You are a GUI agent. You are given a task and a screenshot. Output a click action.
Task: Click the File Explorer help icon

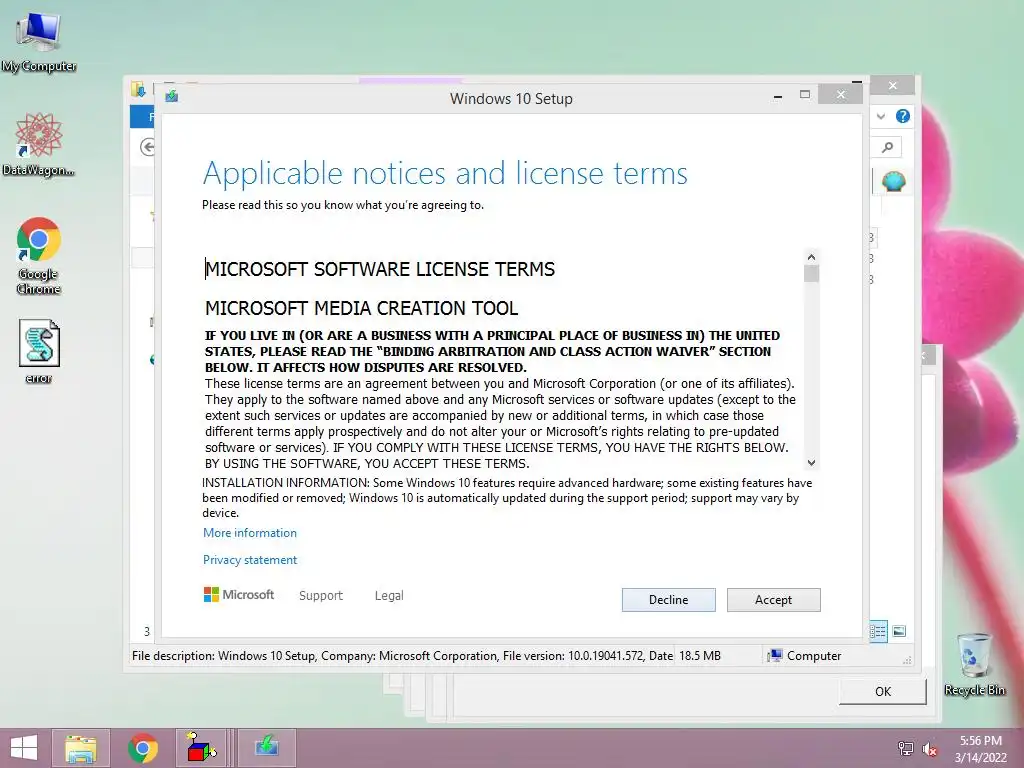903,116
